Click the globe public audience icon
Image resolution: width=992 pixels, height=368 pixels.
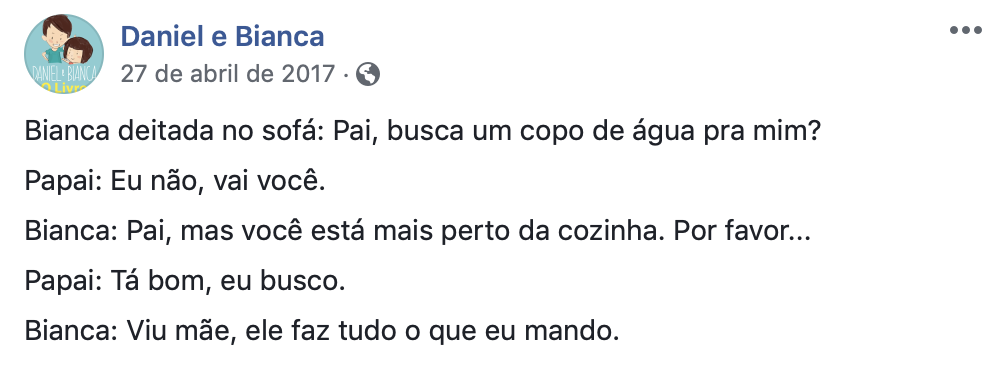click(368, 75)
